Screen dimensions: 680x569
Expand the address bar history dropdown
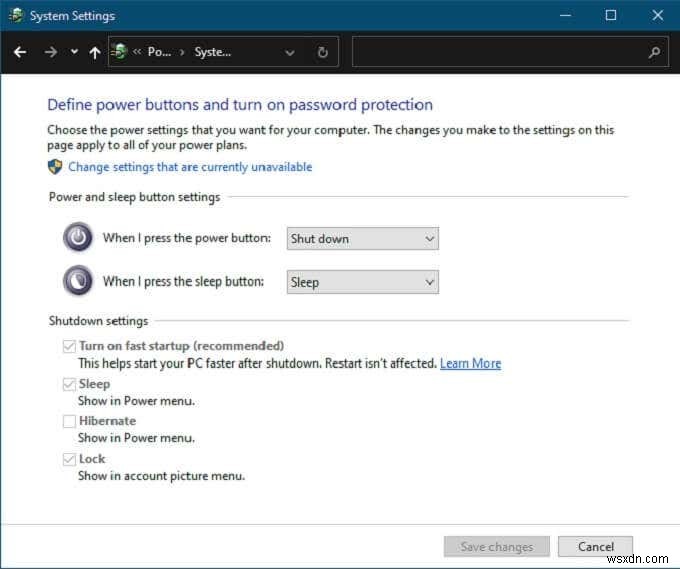pos(290,52)
